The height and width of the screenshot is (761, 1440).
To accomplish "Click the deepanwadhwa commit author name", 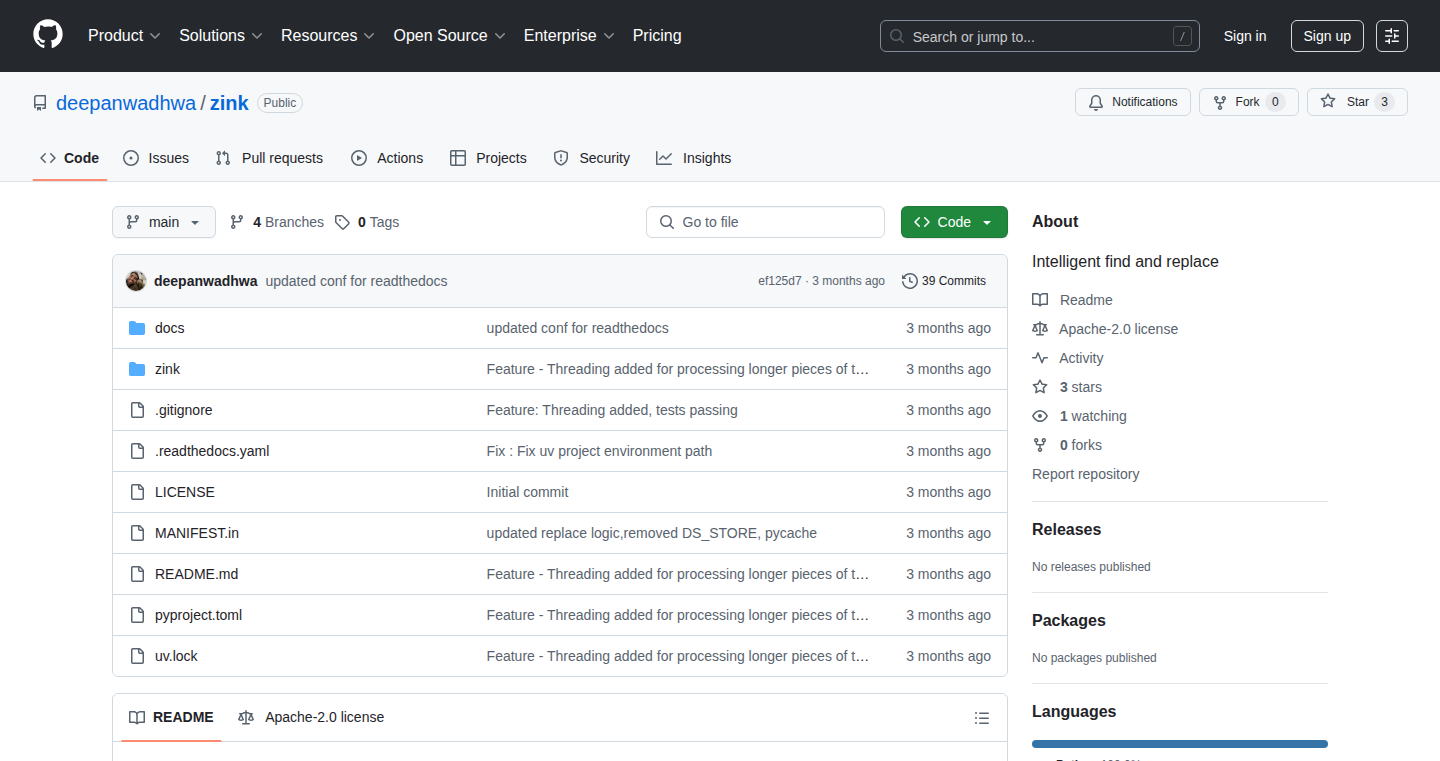I will [x=206, y=281].
